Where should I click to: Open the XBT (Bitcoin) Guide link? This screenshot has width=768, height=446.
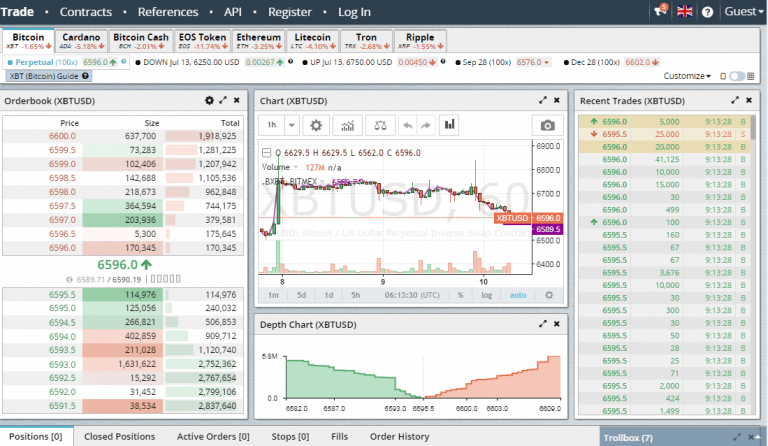(x=49, y=76)
